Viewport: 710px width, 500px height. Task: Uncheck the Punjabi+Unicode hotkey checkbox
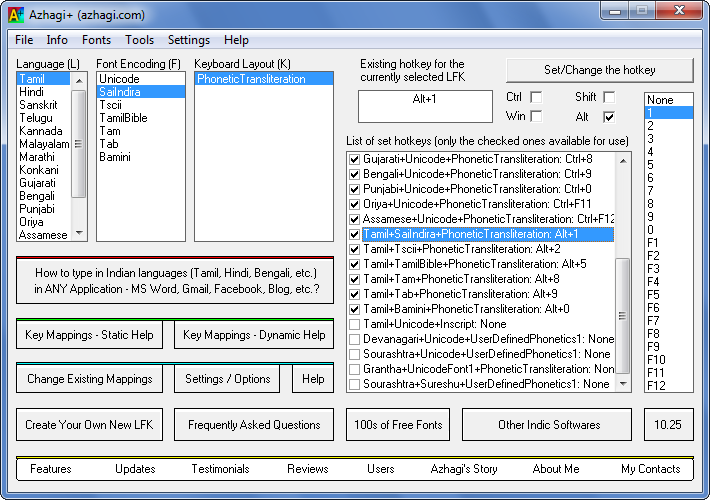pos(355,189)
